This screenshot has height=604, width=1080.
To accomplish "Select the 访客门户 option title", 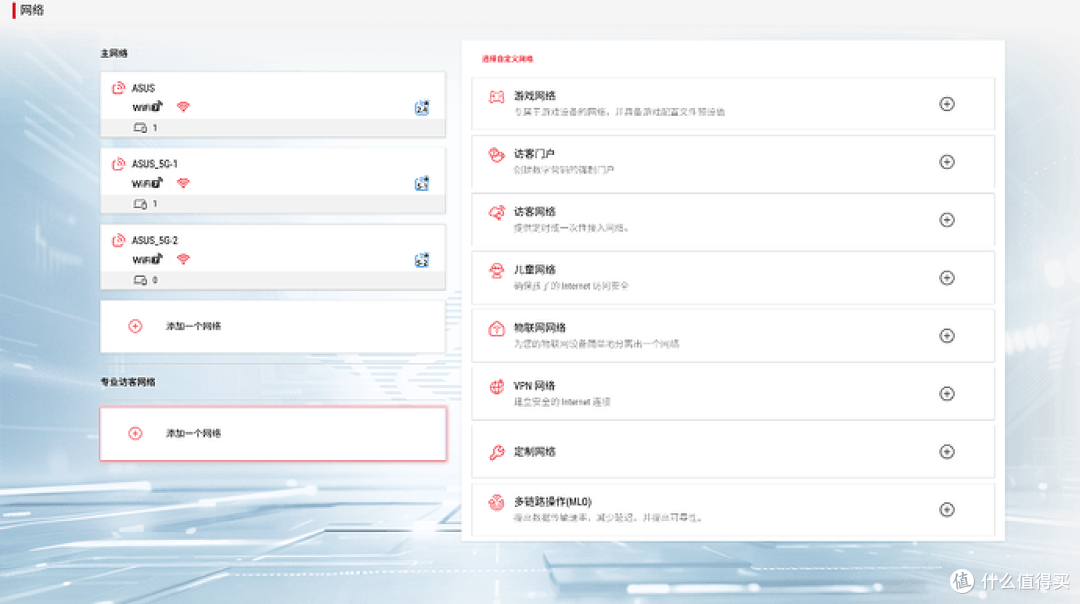I will click(x=534, y=154).
